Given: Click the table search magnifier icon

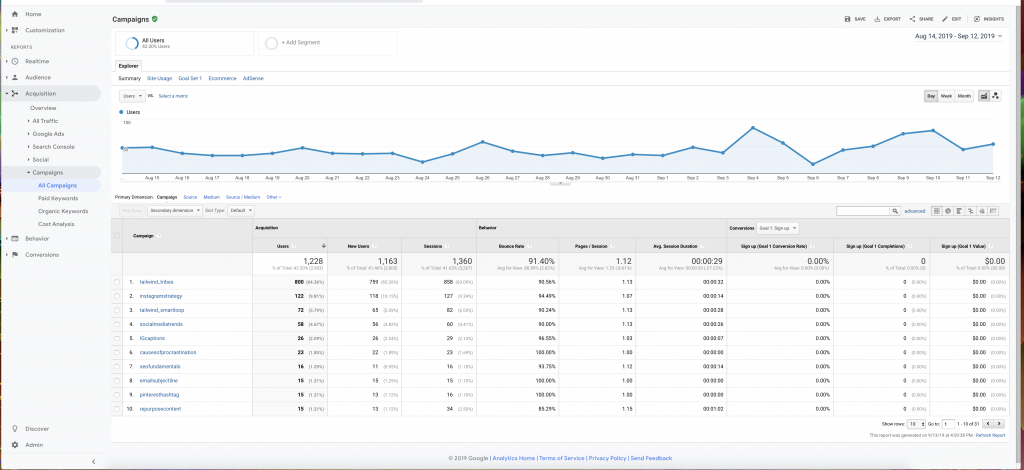Looking at the screenshot, I should tap(895, 211).
